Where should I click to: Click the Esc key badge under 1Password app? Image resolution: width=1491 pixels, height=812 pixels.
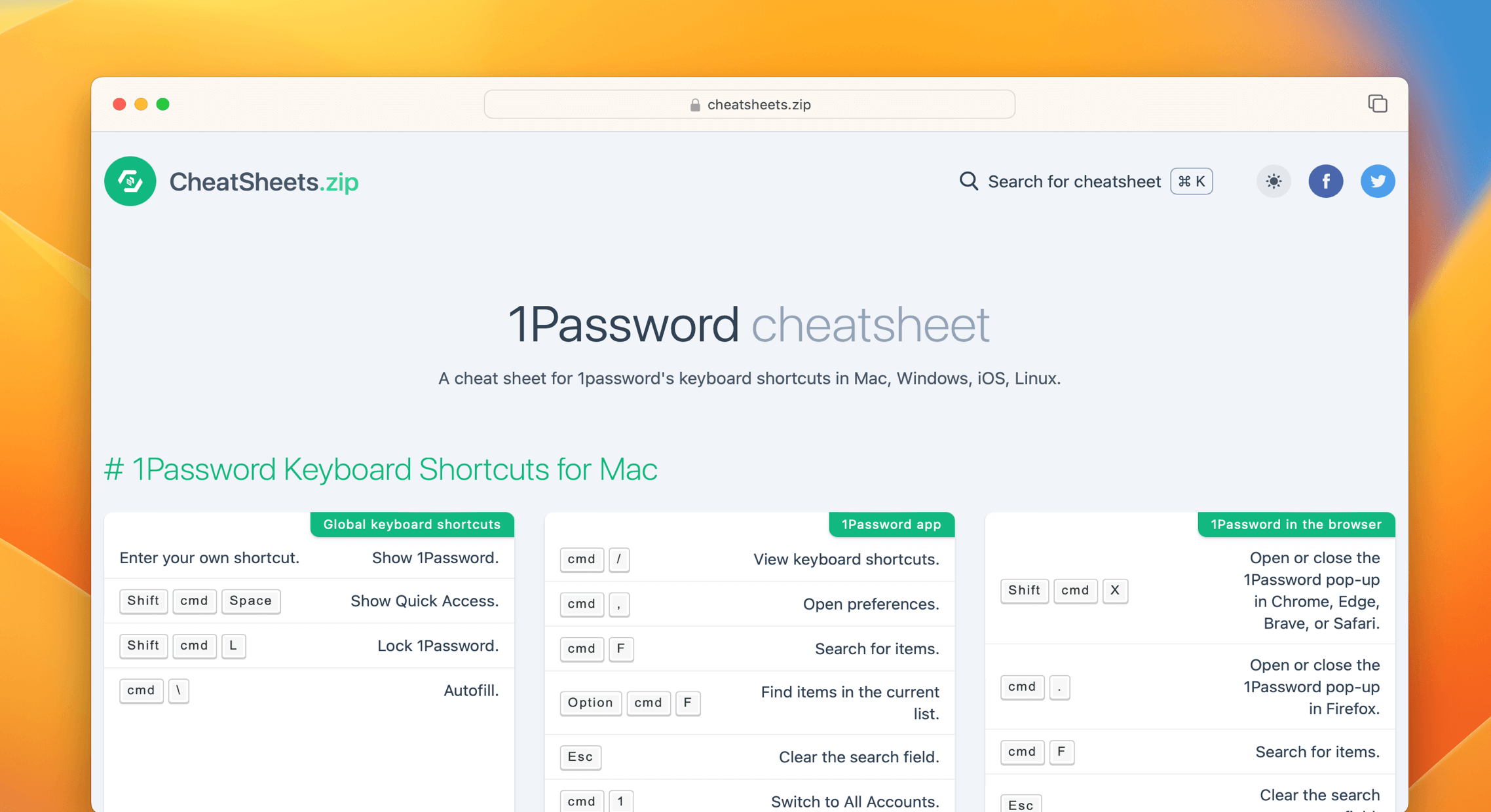tap(580, 756)
